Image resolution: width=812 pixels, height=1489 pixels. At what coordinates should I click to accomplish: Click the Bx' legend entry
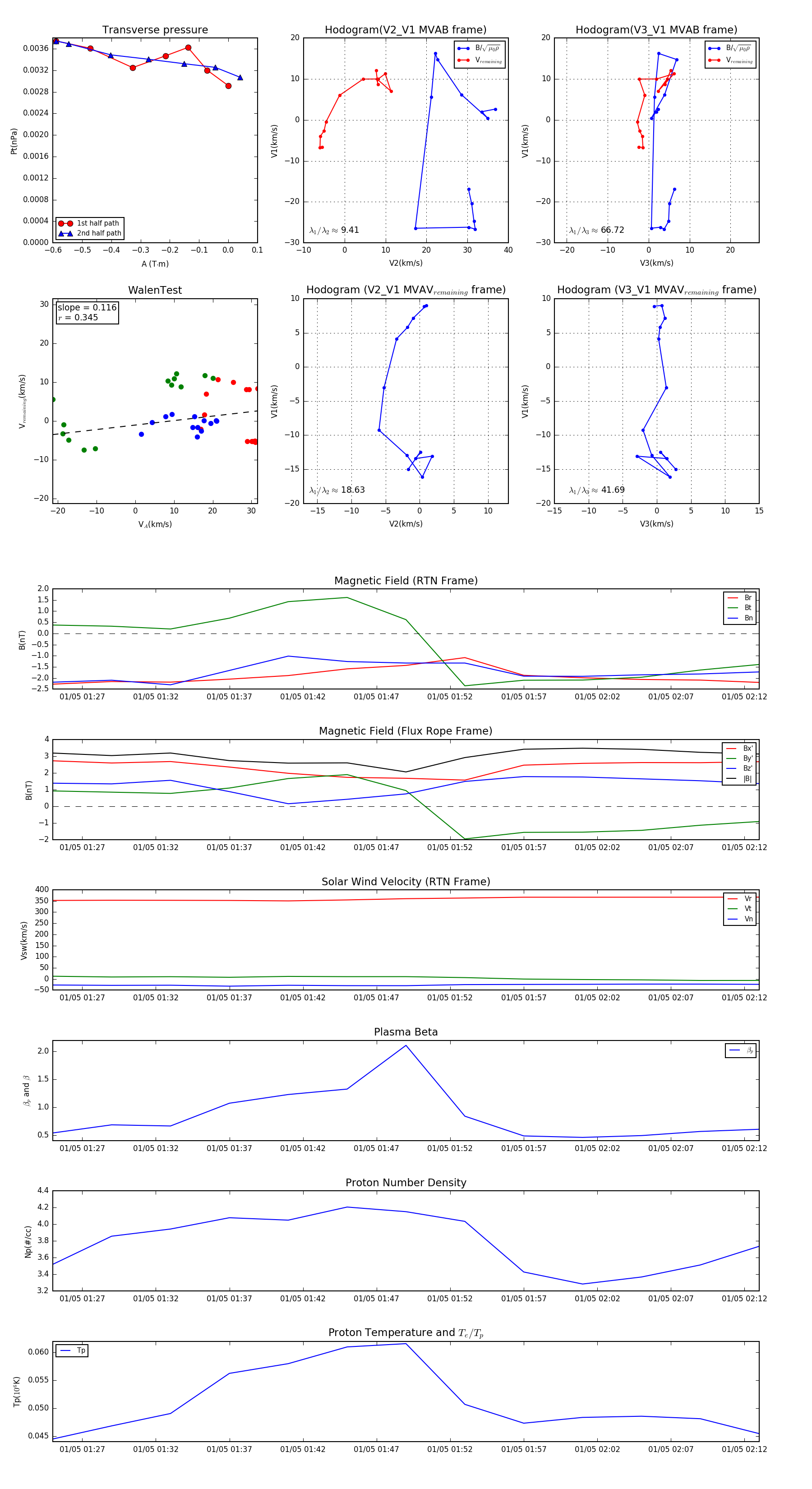pos(739,748)
